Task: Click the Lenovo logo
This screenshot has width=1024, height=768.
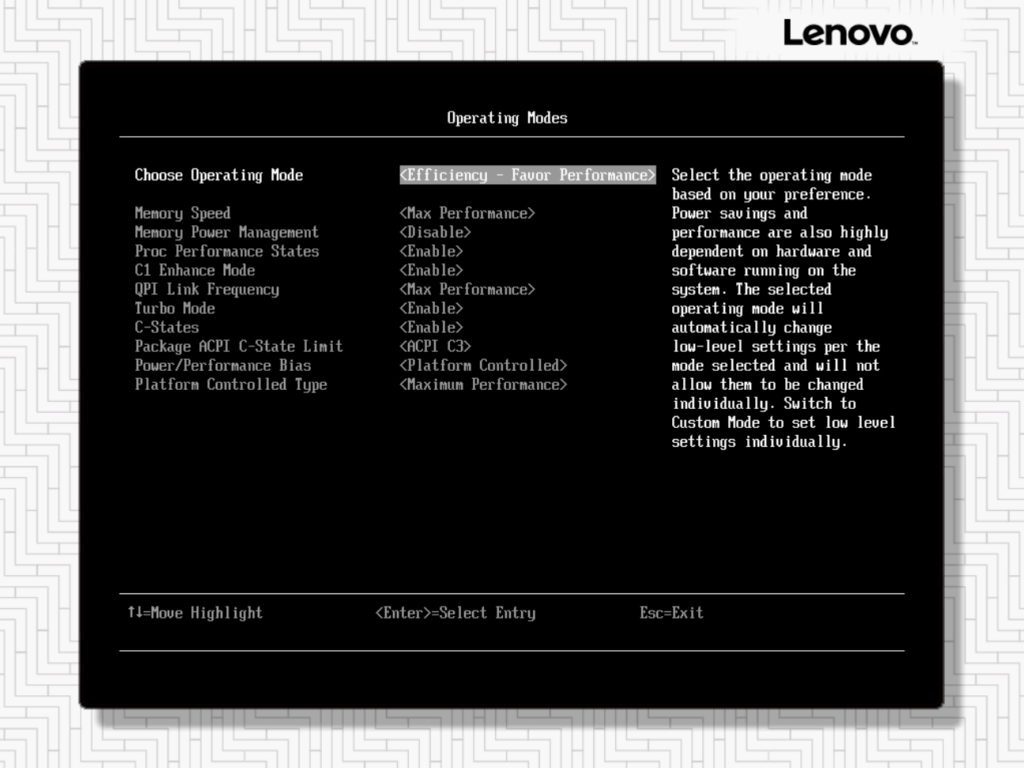Action: tap(848, 33)
